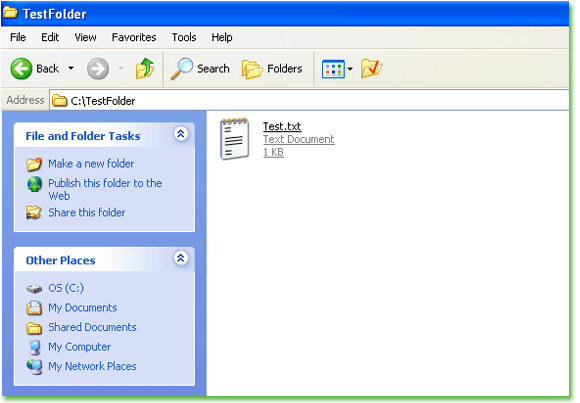Click the folder with red checkmark icon

[371, 68]
